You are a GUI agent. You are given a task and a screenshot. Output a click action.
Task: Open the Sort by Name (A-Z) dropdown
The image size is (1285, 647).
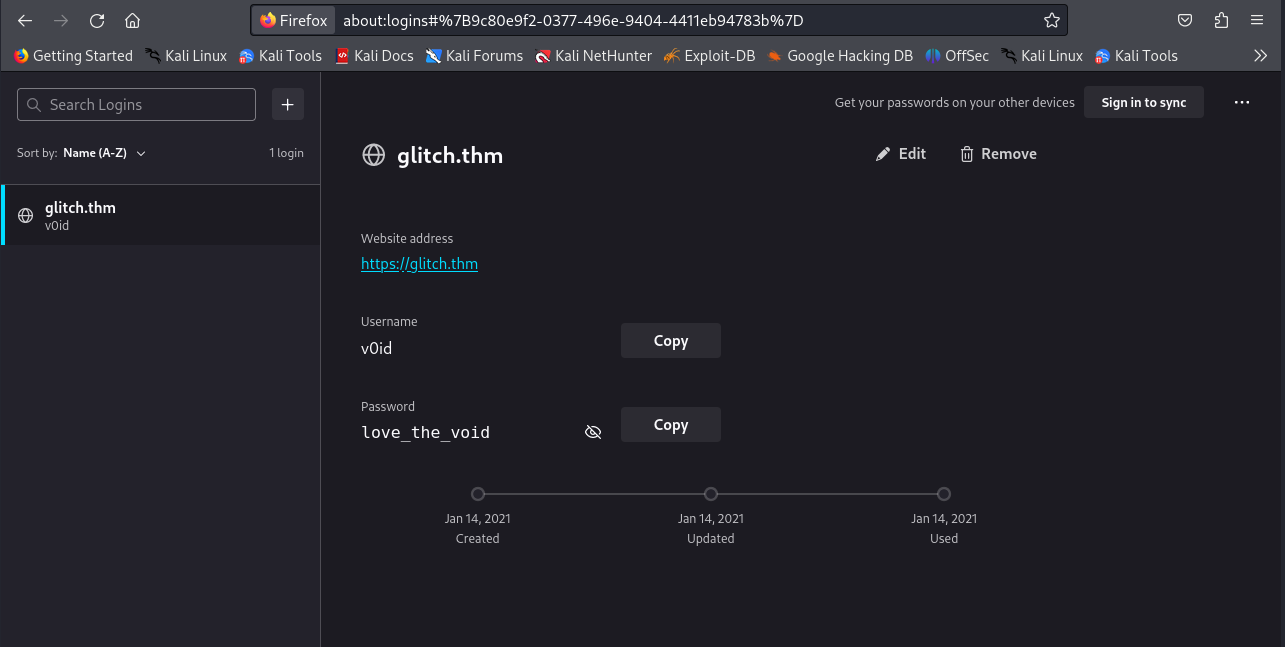pyautogui.click(x=104, y=153)
